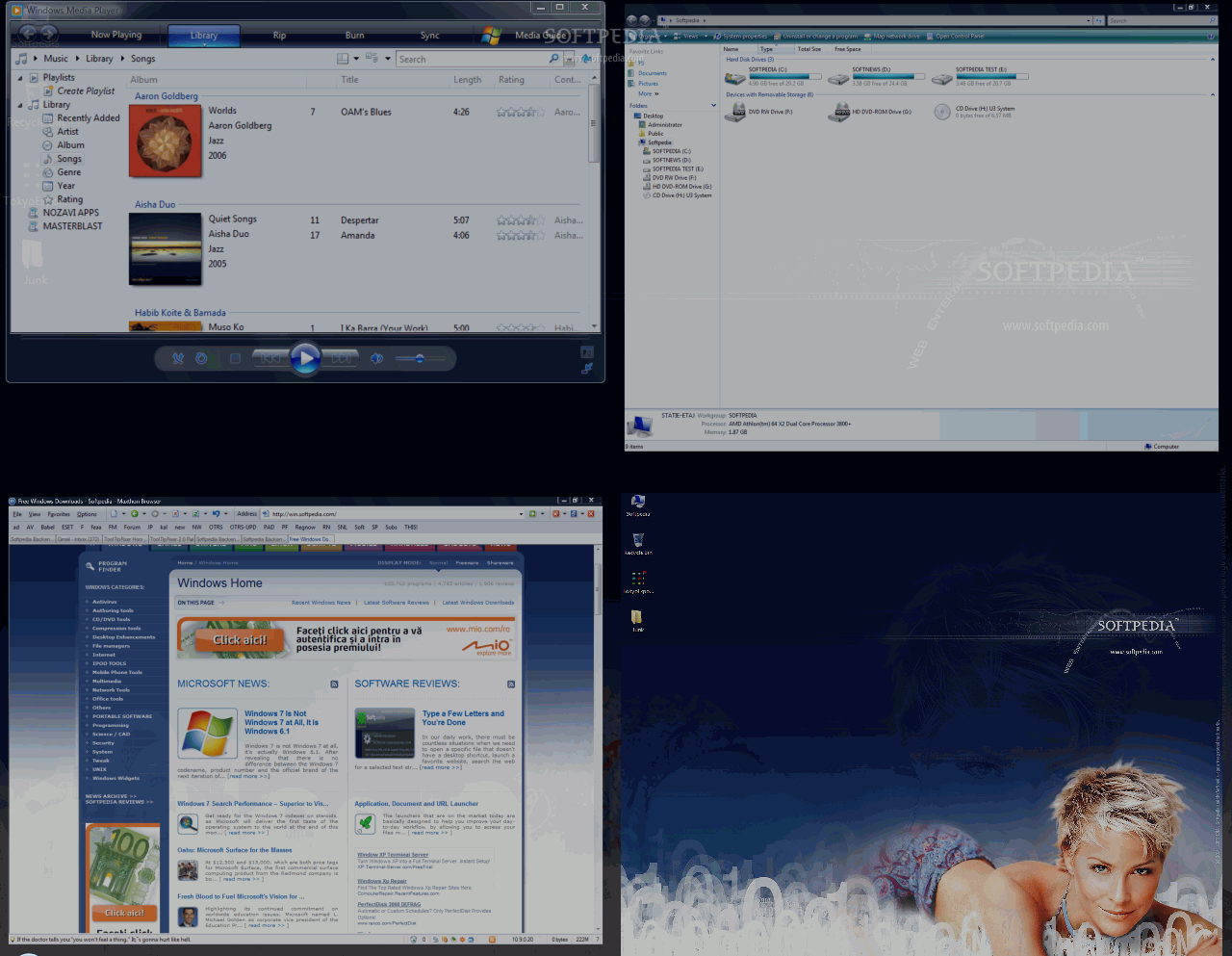Open the Latest Software Reviews link
1232x956 pixels.
(x=397, y=603)
